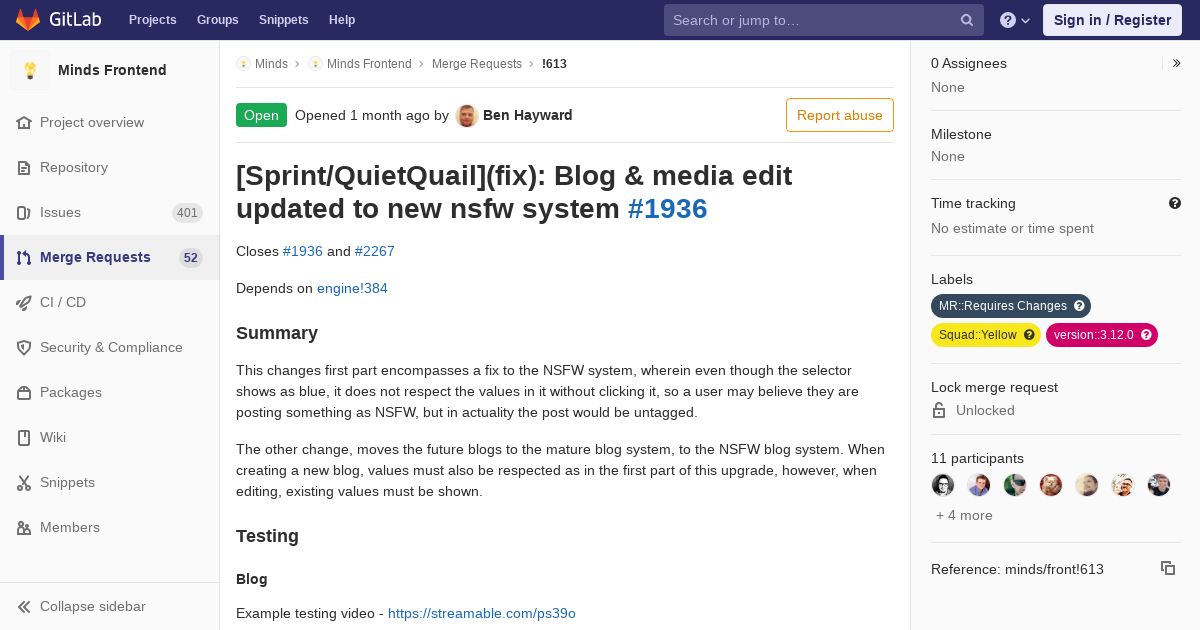The height and width of the screenshot is (630, 1200).
Task: Click the Security & Compliance shield icon
Action: pyautogui.click(x=24, y=347)
